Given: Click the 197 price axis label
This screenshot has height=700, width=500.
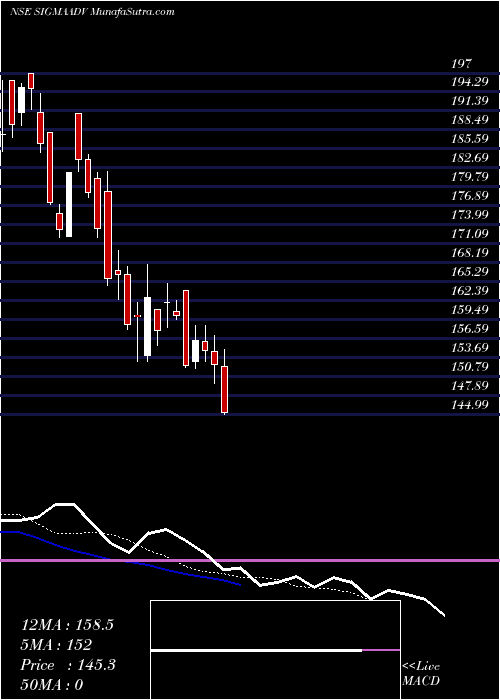Looking at the screenshot, I should 461,63.
